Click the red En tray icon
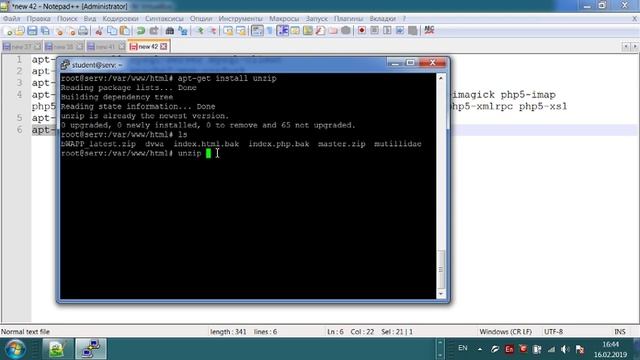Image resolution: width=640 pixels, height=360 pixels. (509, 349)
